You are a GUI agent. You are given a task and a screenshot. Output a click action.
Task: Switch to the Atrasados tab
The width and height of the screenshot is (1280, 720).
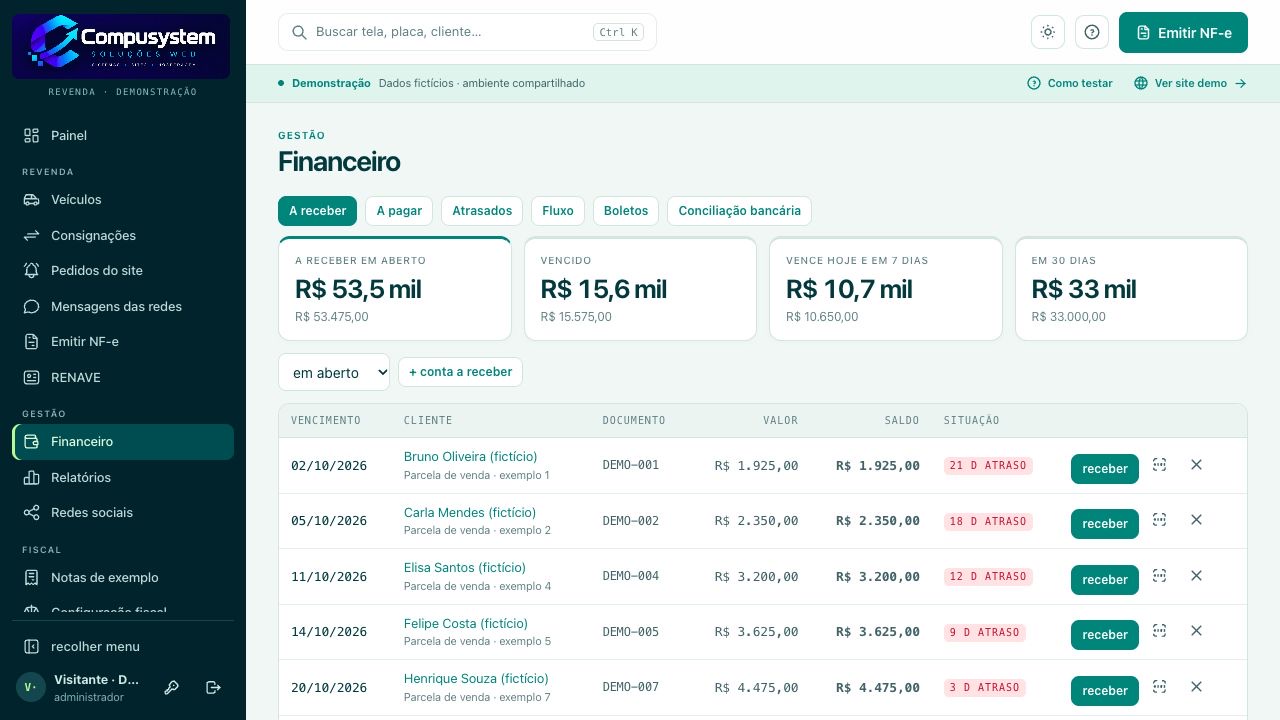[482, 211]
